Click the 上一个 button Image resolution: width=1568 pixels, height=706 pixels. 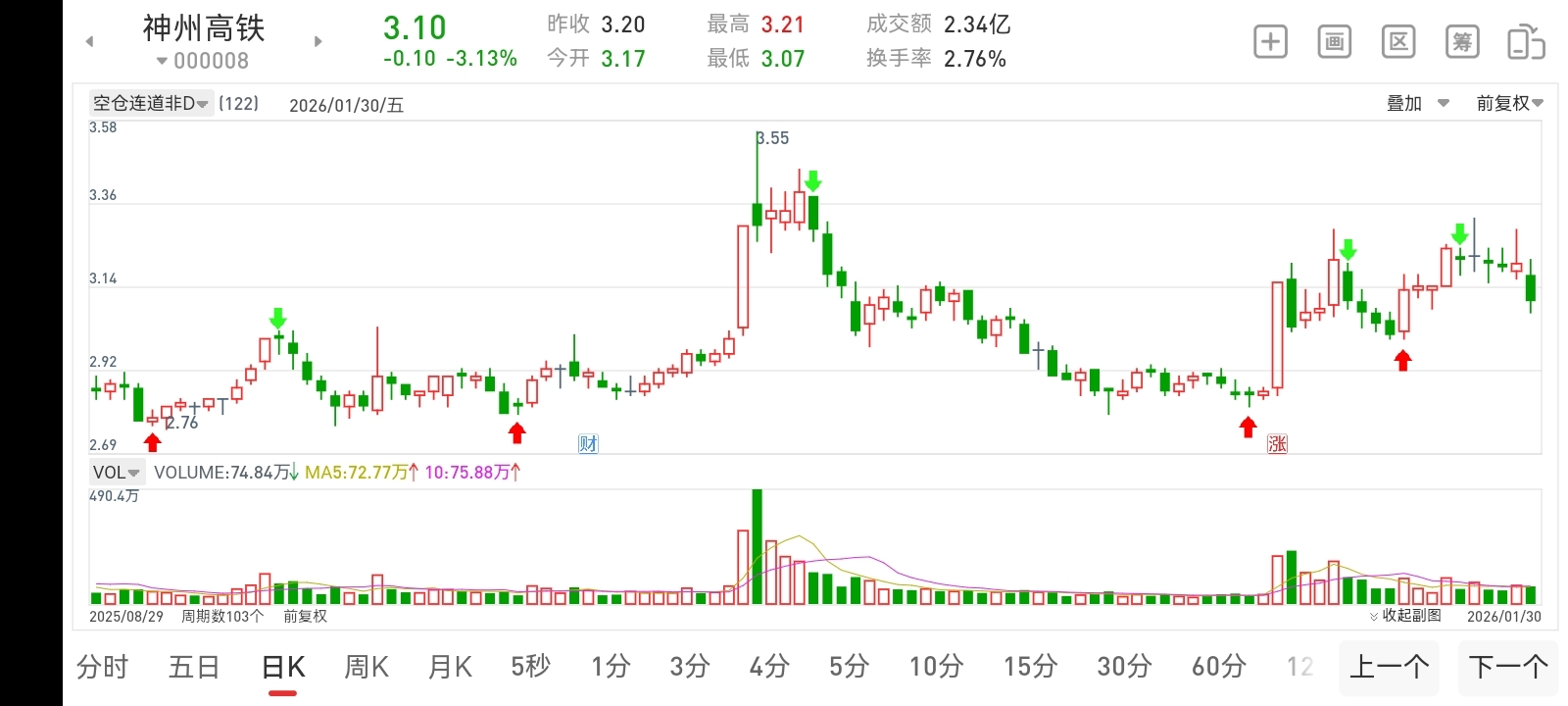(1390, 668)
